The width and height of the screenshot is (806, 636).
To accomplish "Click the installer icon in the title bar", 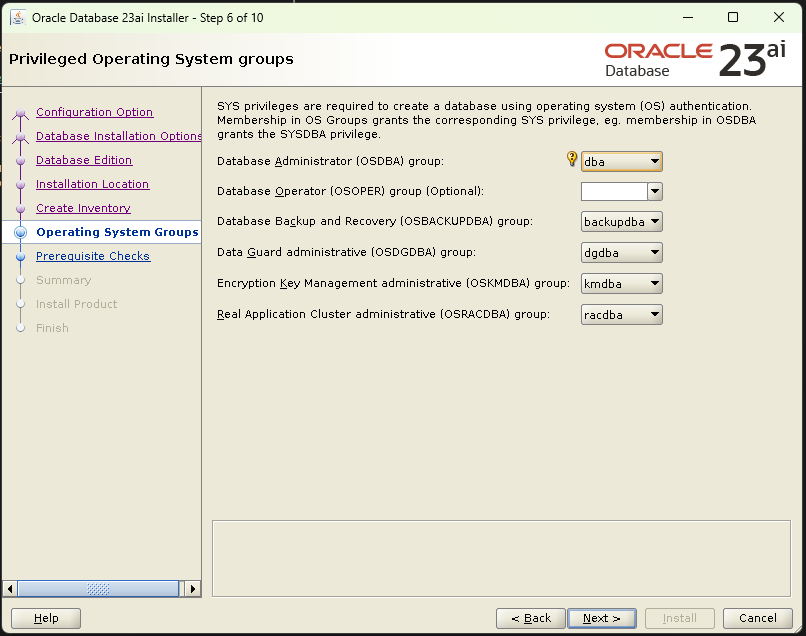I will point(16,17).
